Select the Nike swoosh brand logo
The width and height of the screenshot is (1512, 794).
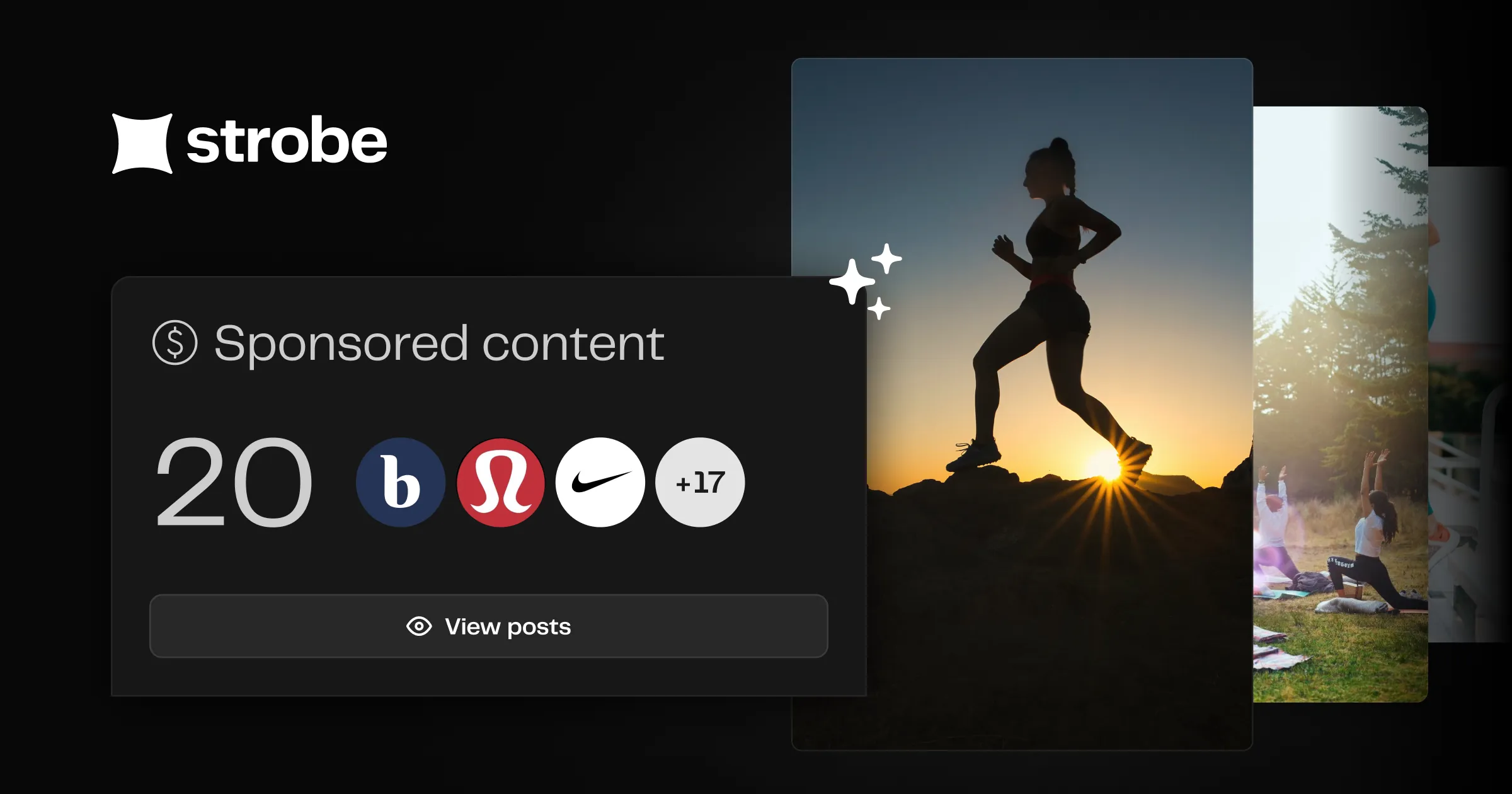click(600, 483)
